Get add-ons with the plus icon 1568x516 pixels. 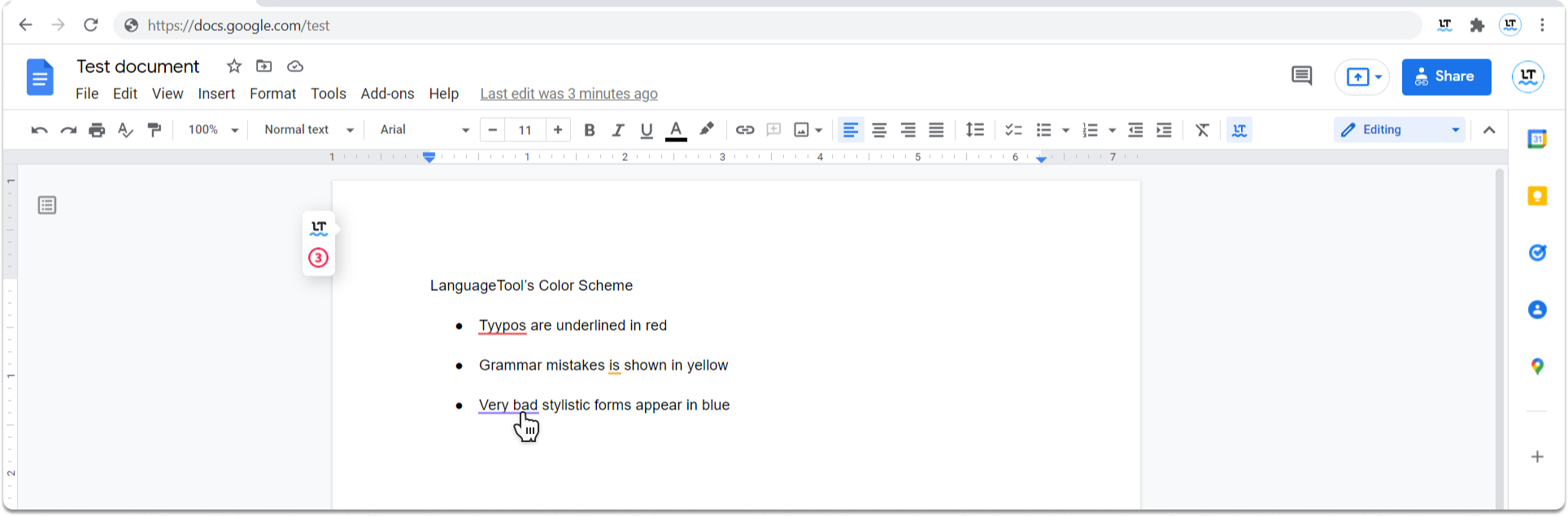click(1537, 457)
